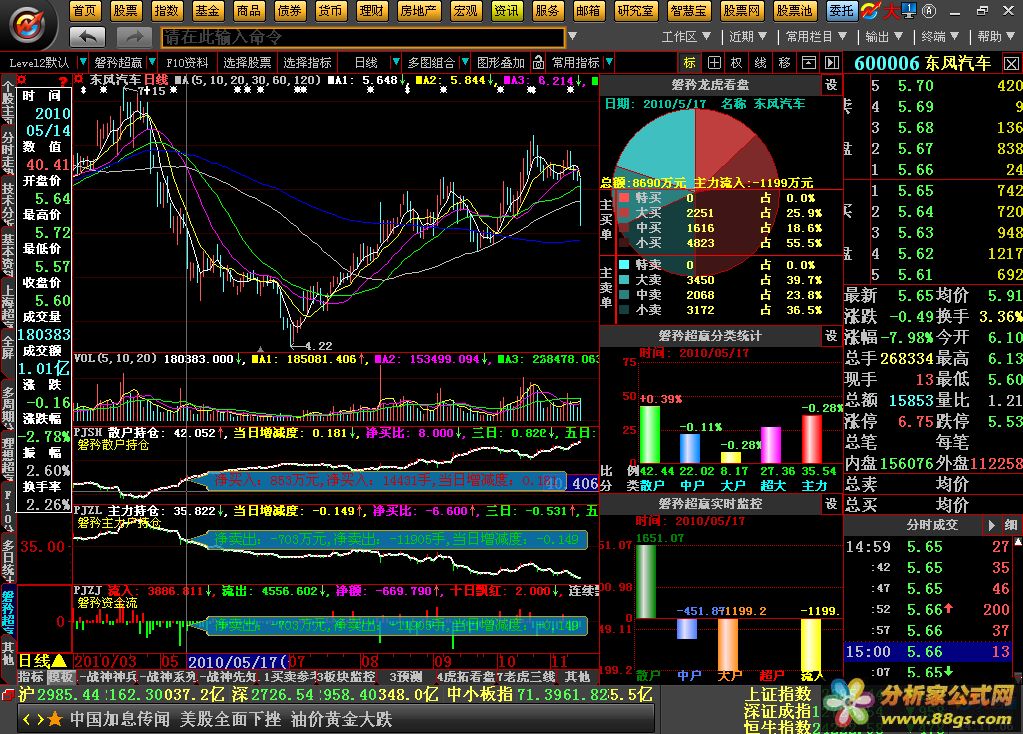Expand the Level2默认 dropdown arrow
The height and width of the screenshot is (734, 1023).
[x=83, y=63]
